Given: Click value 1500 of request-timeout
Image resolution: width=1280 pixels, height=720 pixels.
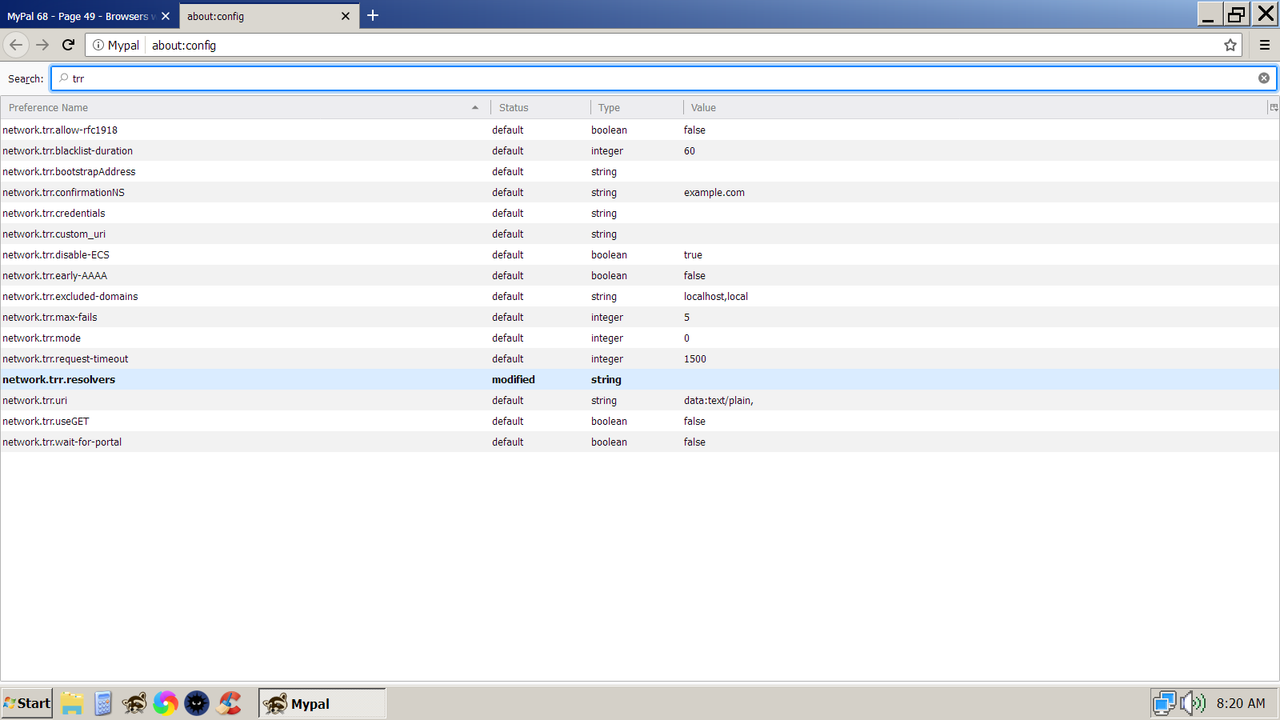Looking at the screenshot, I should coord(696,359).
